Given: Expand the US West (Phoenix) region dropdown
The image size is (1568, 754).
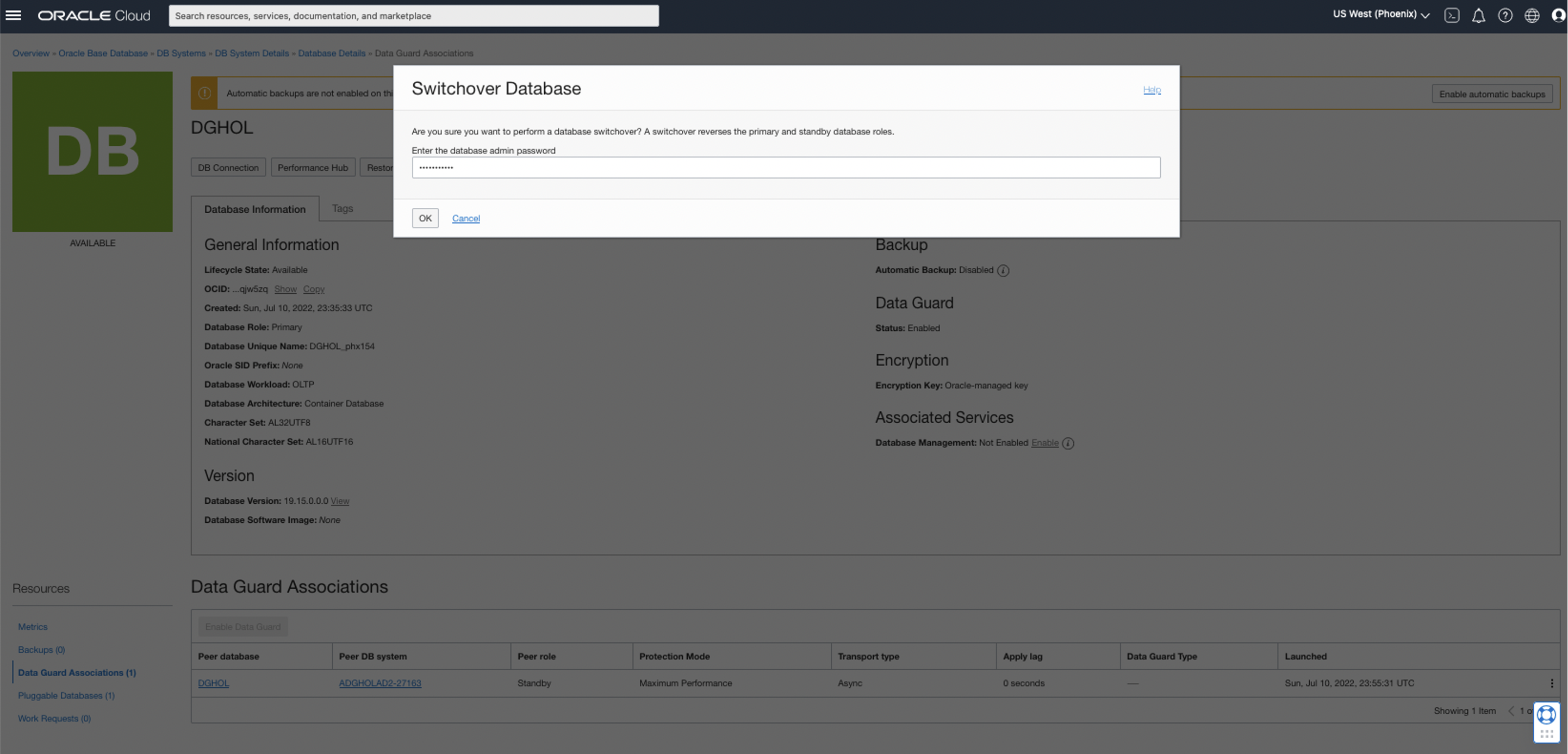Looking at the screenshot, I should click(x=1380, y=15).
